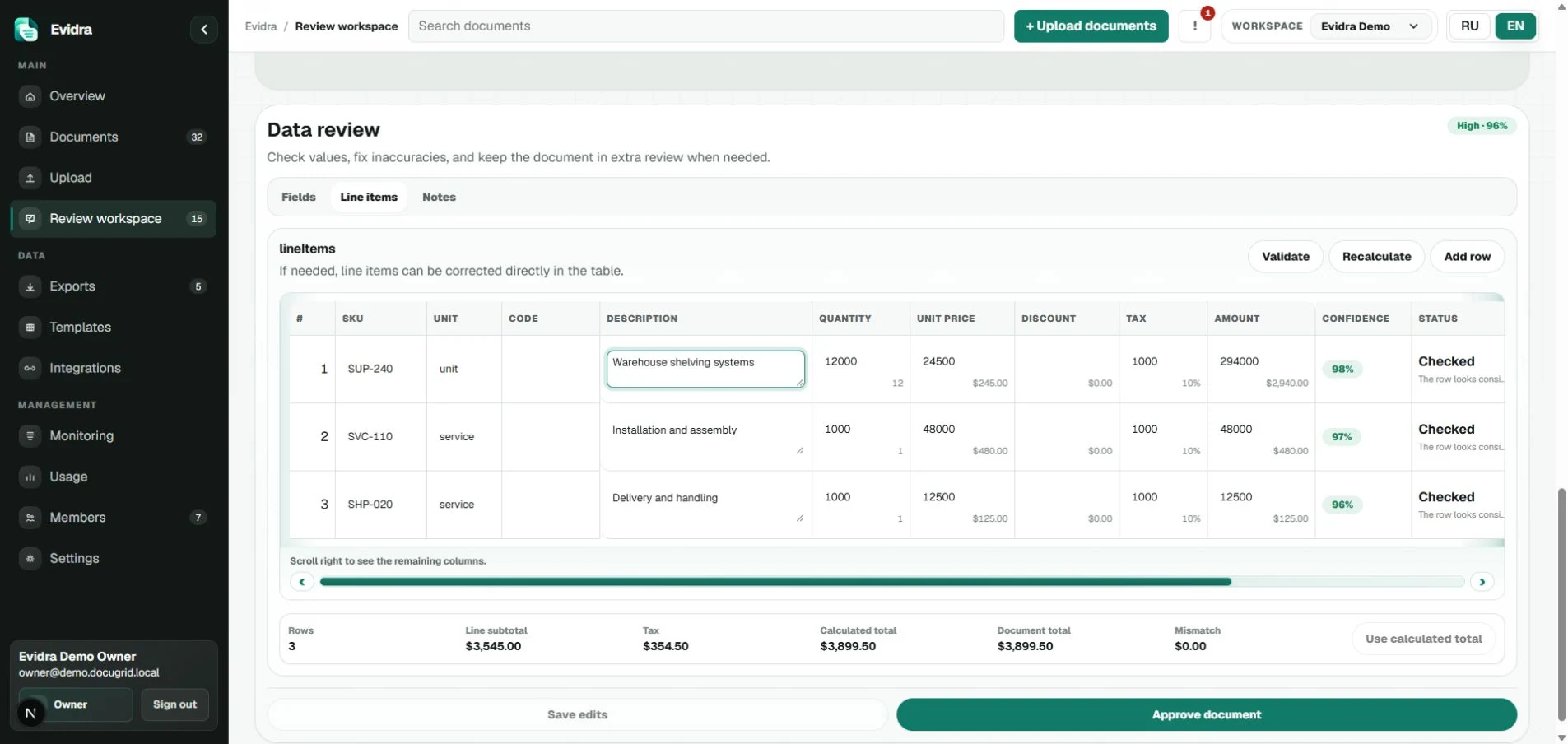This screenshot has width=1568, height=744.
Task: Click the Members sidebar icon
Action: 30,518
